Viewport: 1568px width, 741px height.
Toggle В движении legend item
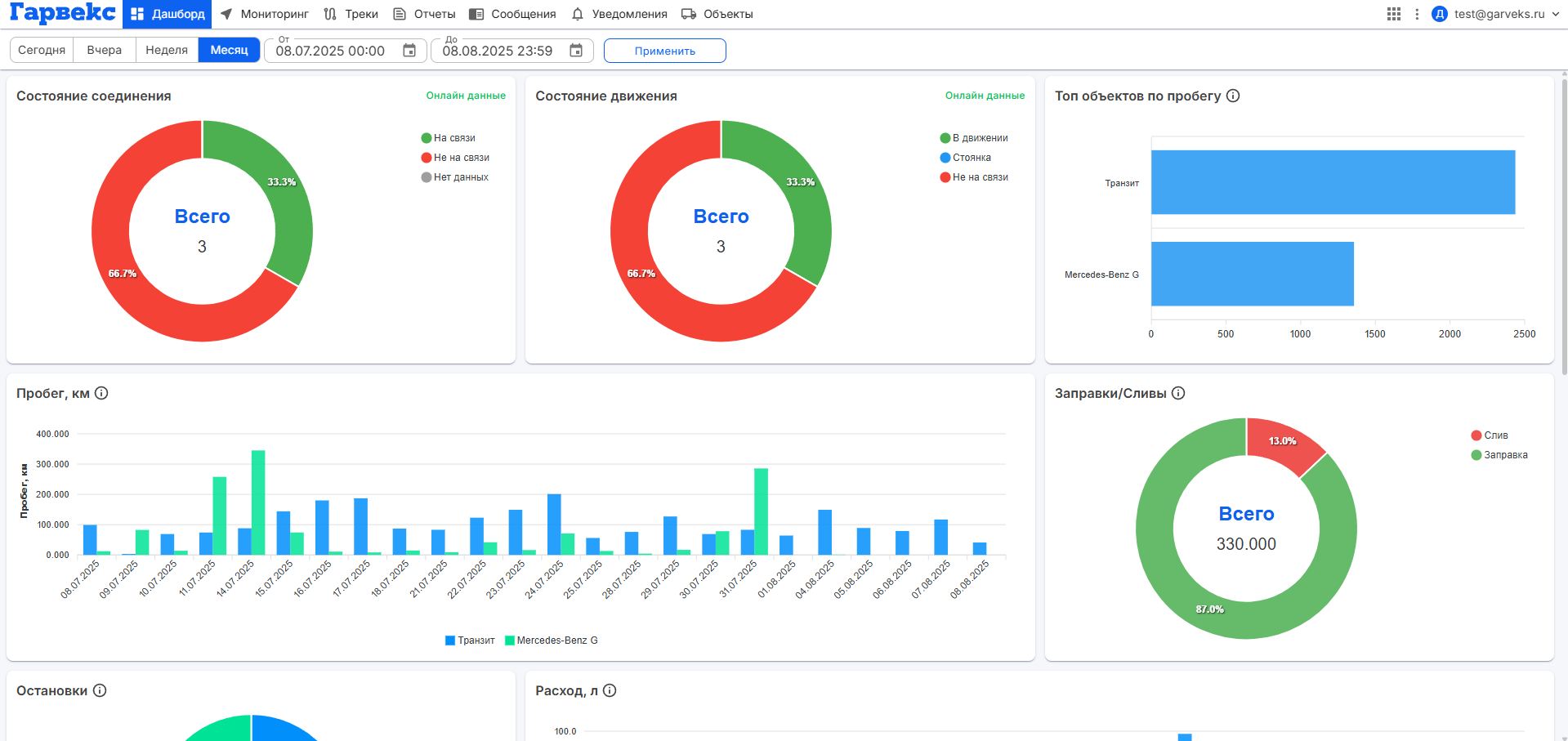974,138
